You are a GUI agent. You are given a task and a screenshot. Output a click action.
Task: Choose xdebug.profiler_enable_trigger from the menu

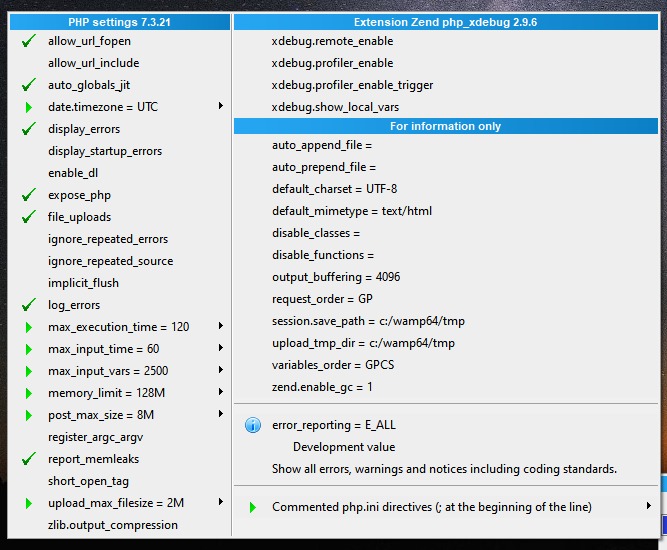(x=352, y=85)
